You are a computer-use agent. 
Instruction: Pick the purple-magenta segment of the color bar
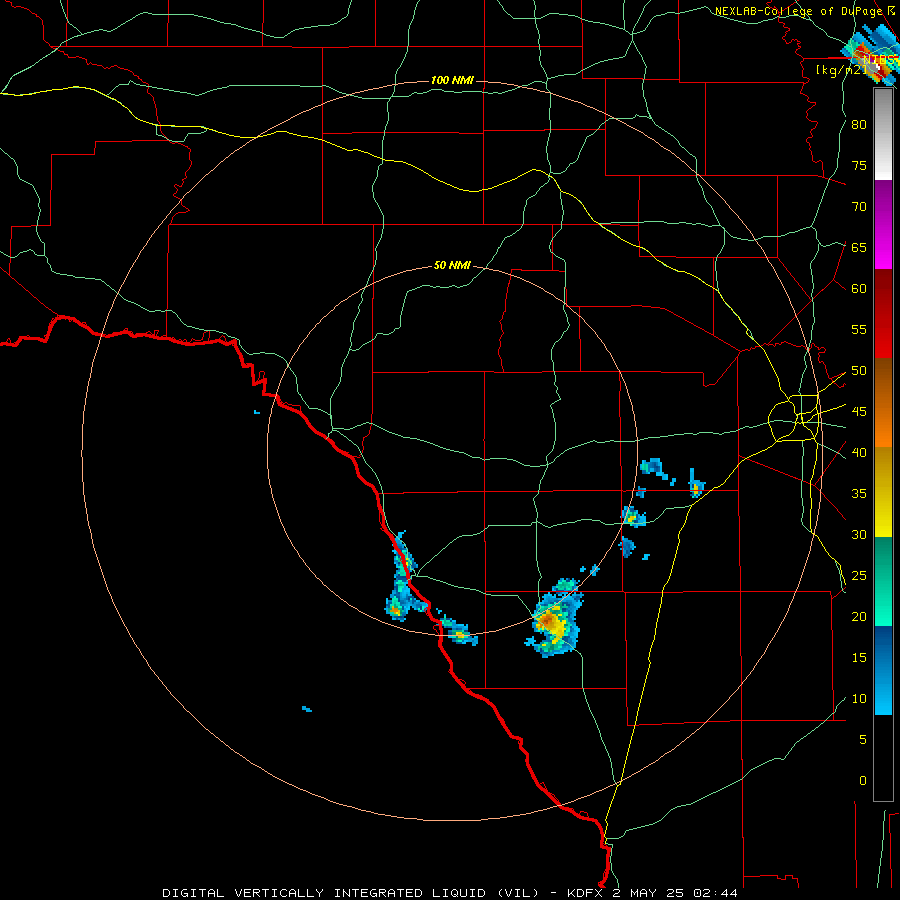pos(883,225)
